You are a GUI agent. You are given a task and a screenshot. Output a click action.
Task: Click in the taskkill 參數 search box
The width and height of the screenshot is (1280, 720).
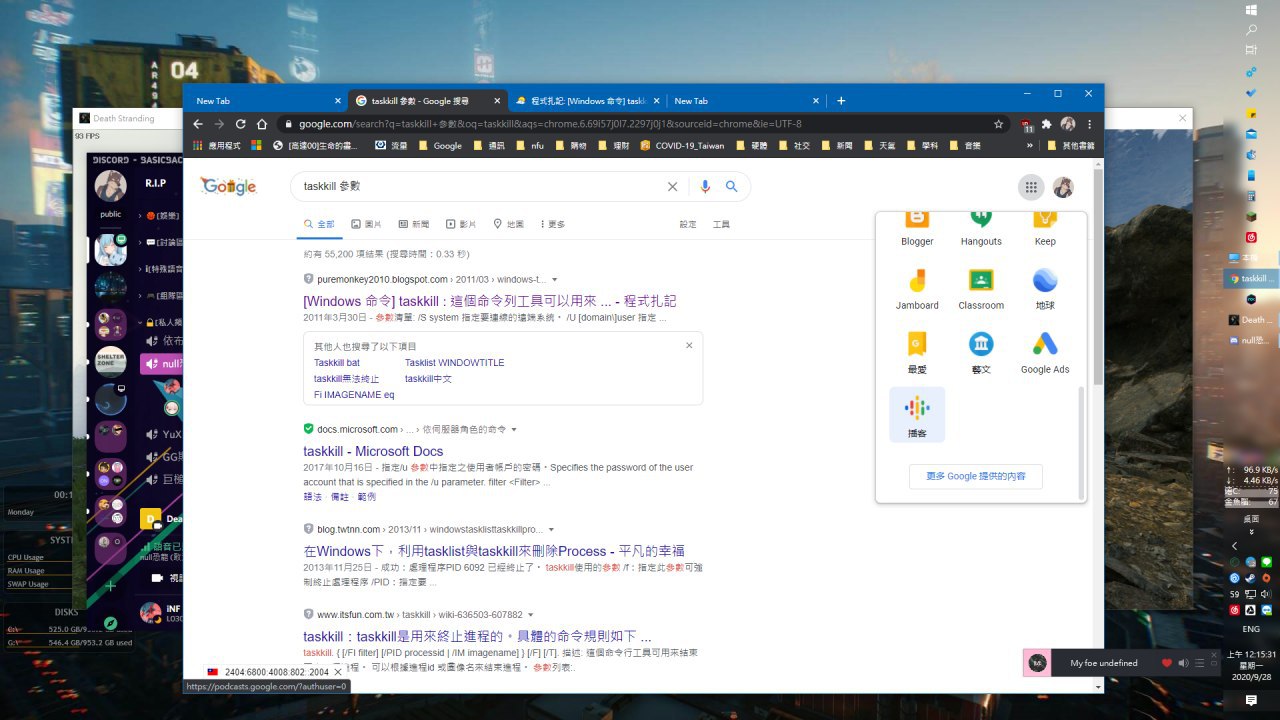[480, 187]
